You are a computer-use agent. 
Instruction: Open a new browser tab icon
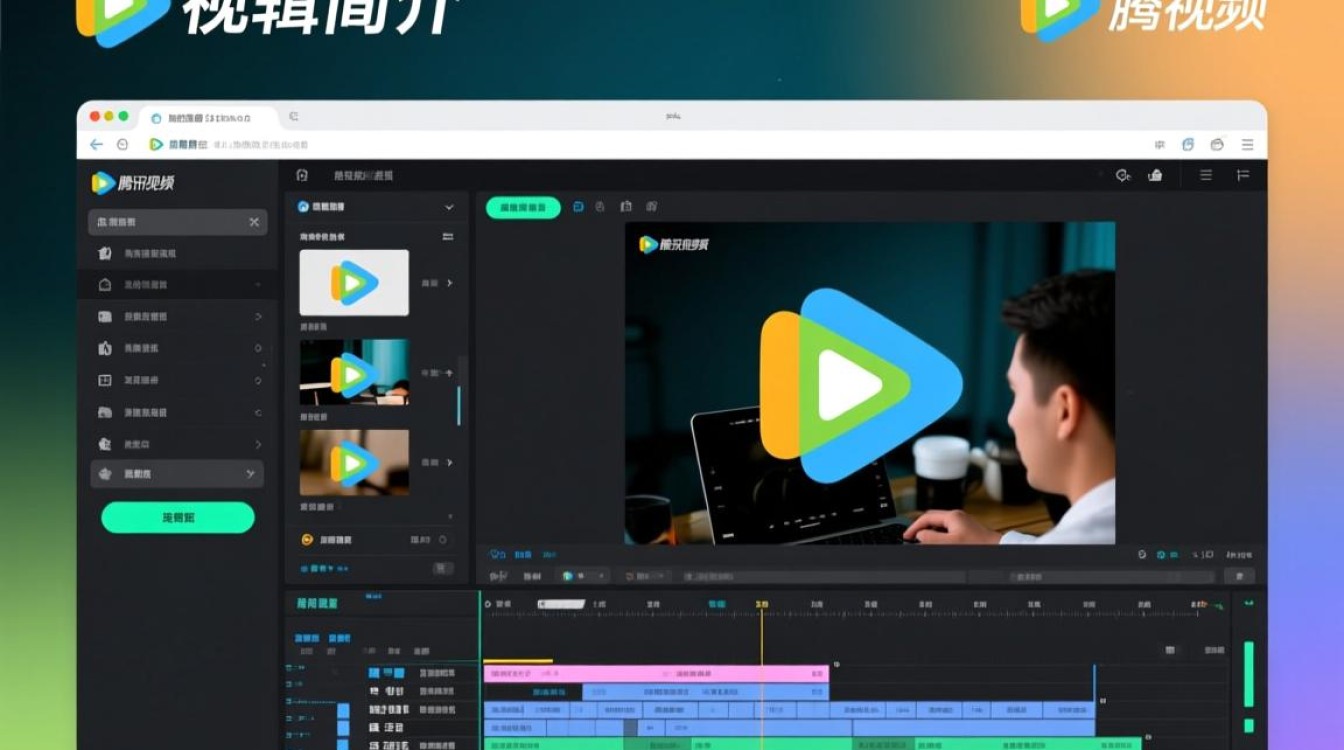[293, 117]
